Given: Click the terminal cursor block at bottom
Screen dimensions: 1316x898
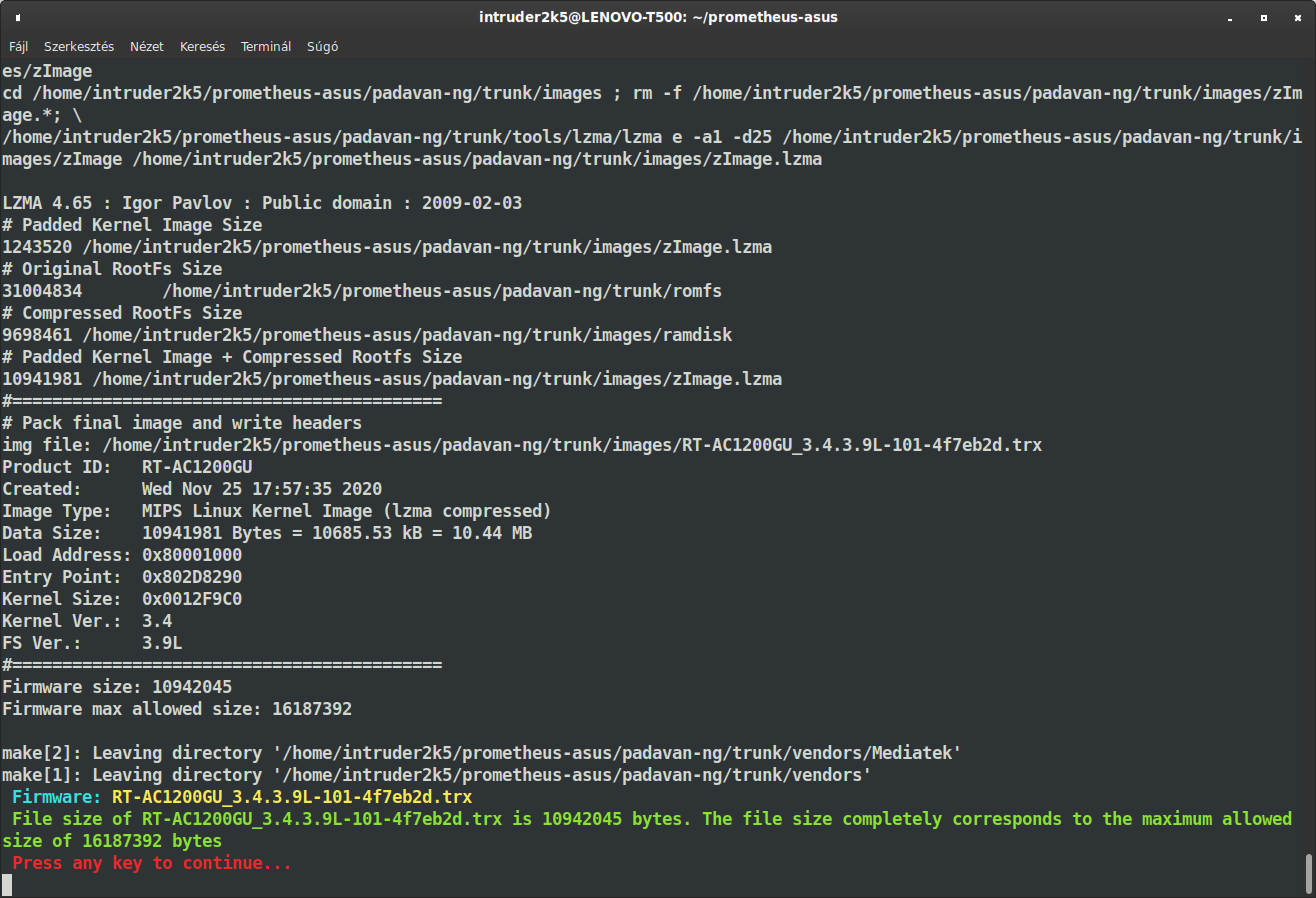Looking at the screenshot, I should coord(7,885).
